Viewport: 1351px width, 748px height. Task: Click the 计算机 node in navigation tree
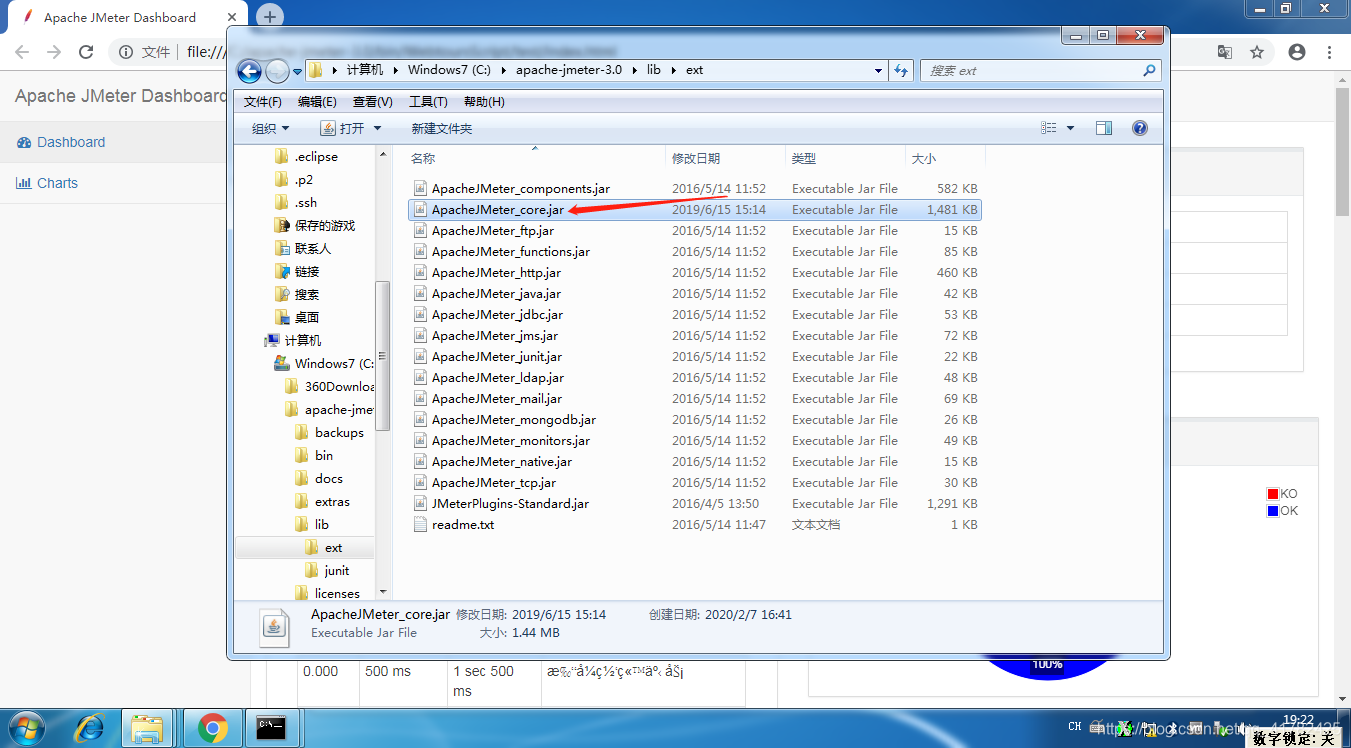(x=303, y=340)
